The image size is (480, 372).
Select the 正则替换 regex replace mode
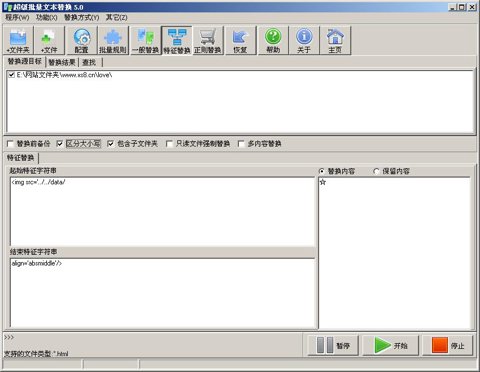tap(208, 41)
